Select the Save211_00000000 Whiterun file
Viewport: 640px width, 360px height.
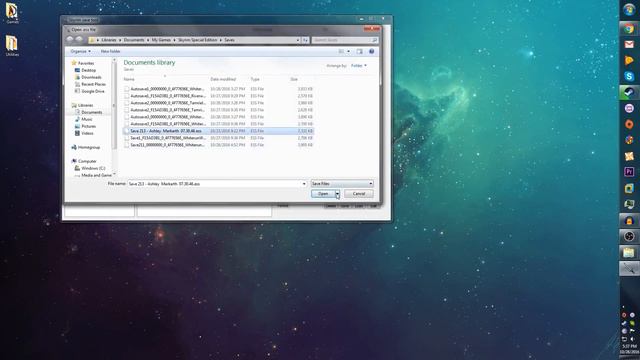tap(218, 145)
